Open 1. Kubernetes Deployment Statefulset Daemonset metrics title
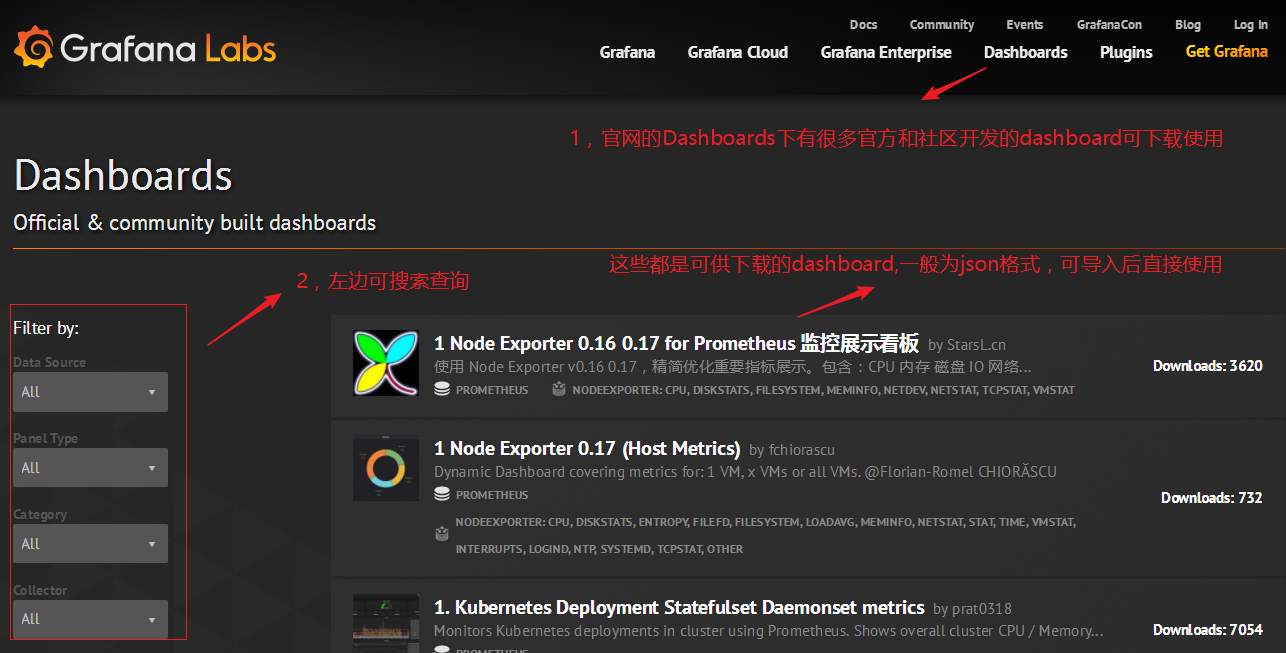The image size is (1286, 653). (x=679, y=607)
